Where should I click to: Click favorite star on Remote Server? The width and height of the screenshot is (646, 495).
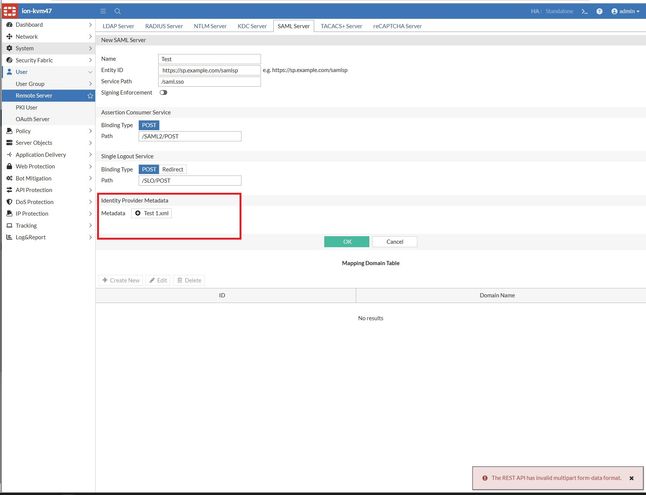pos(90,96)
